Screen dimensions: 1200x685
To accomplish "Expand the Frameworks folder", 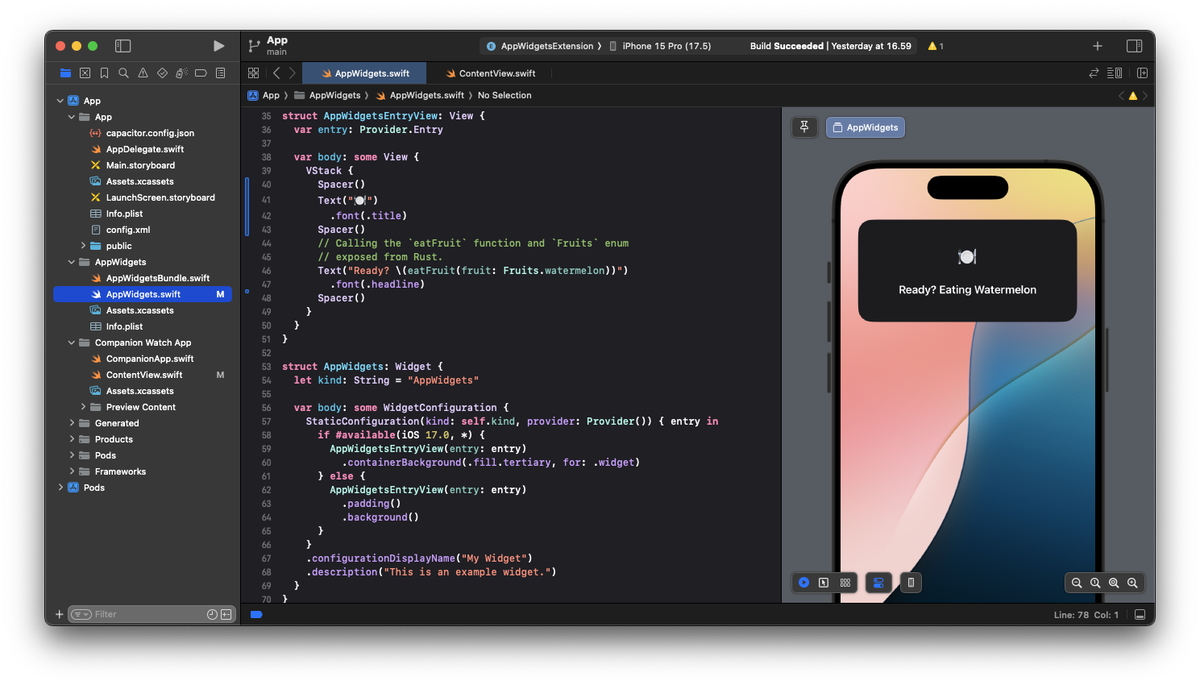I will click(x=72, y=471).
